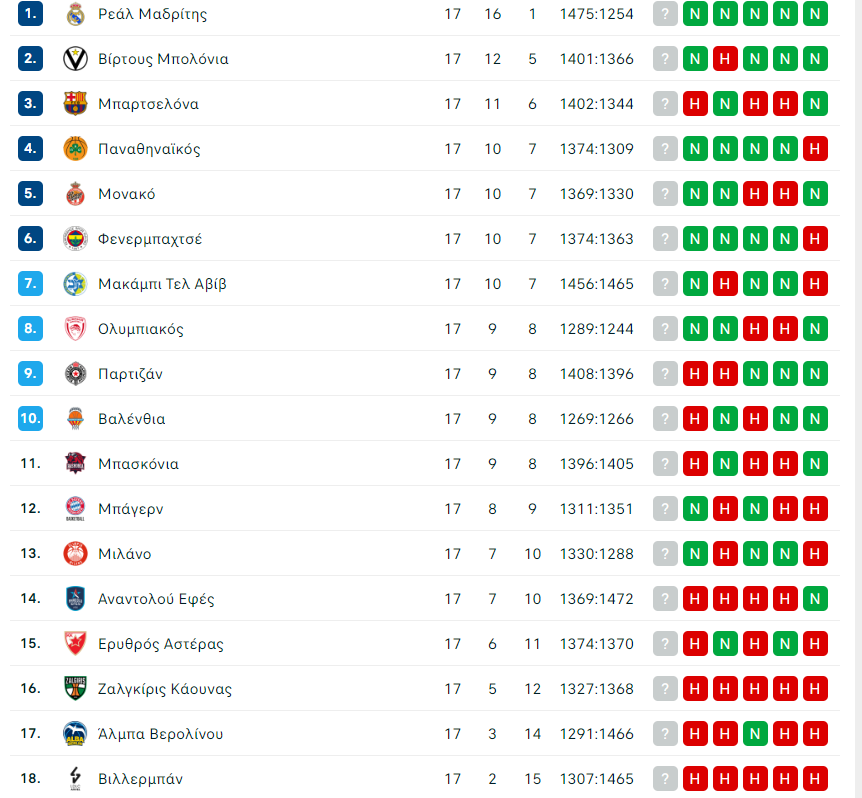Image resolution: width=862 pixels, height=798 pixels.
Task: Click the Partizan club logo
Action: coord(75,374)
